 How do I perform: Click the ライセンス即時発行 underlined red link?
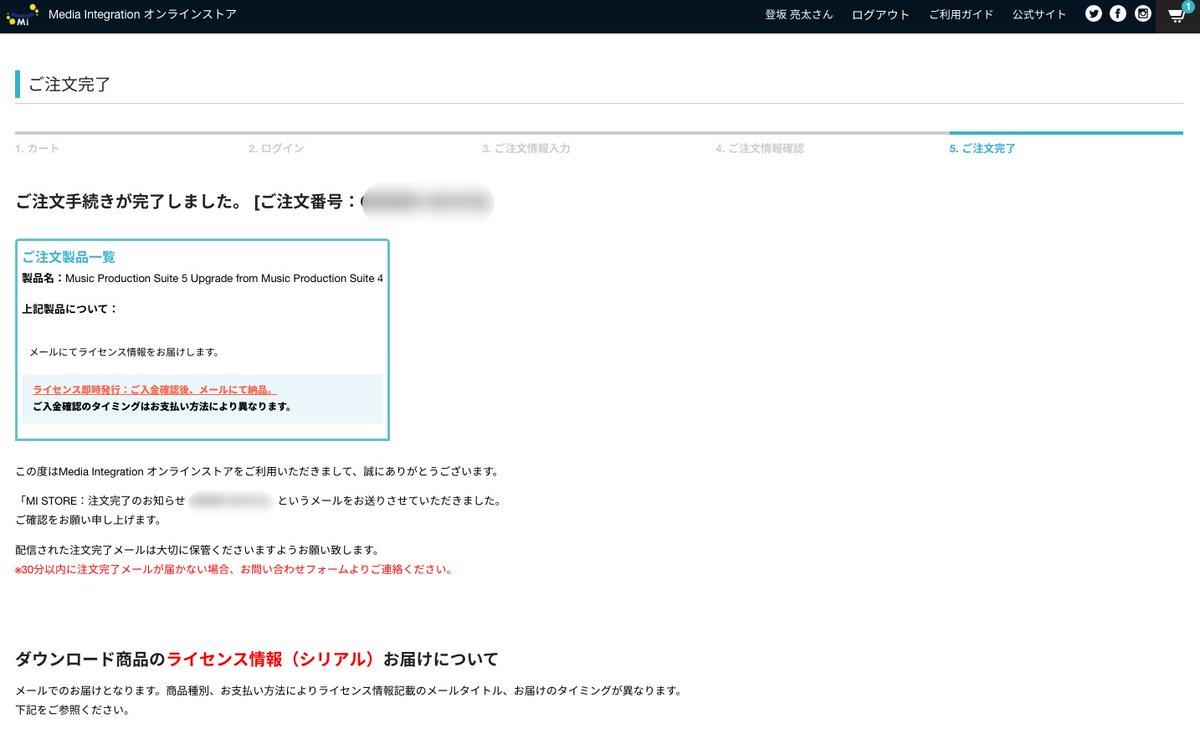tap(154, 390)
